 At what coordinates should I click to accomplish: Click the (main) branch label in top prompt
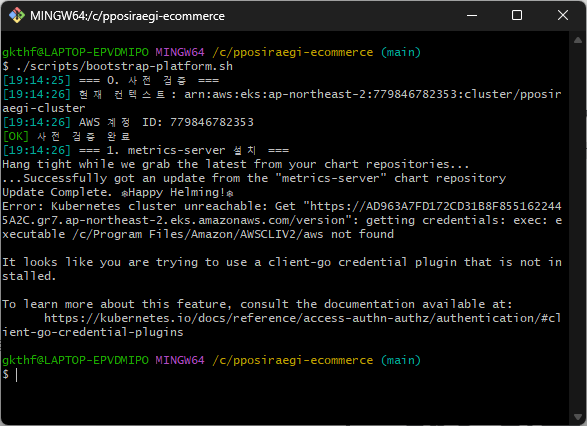[x=401, y=52]
